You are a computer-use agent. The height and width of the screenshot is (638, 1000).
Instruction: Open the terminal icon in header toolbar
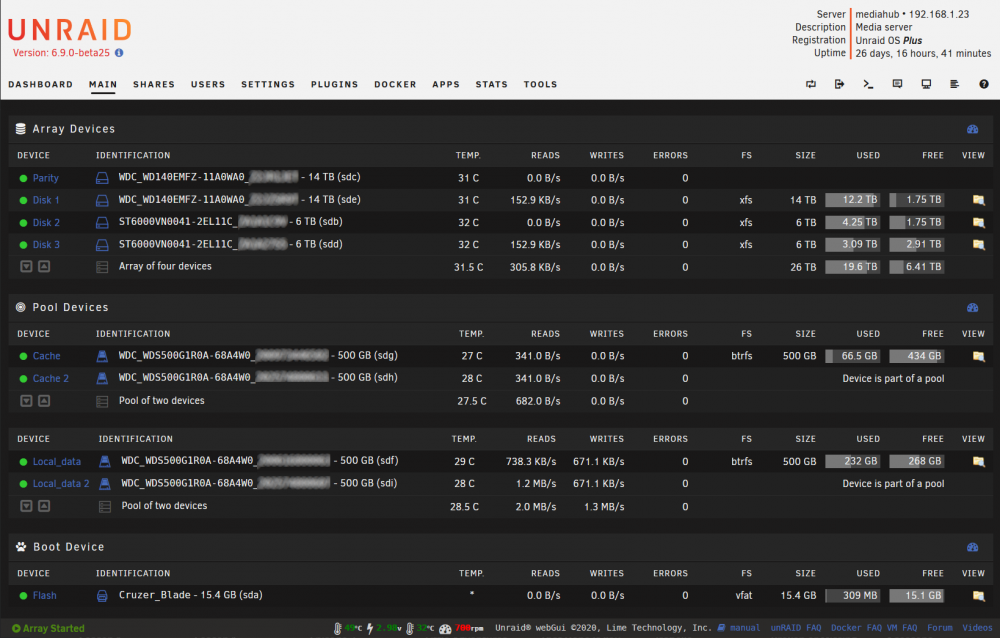click(868, 84)
